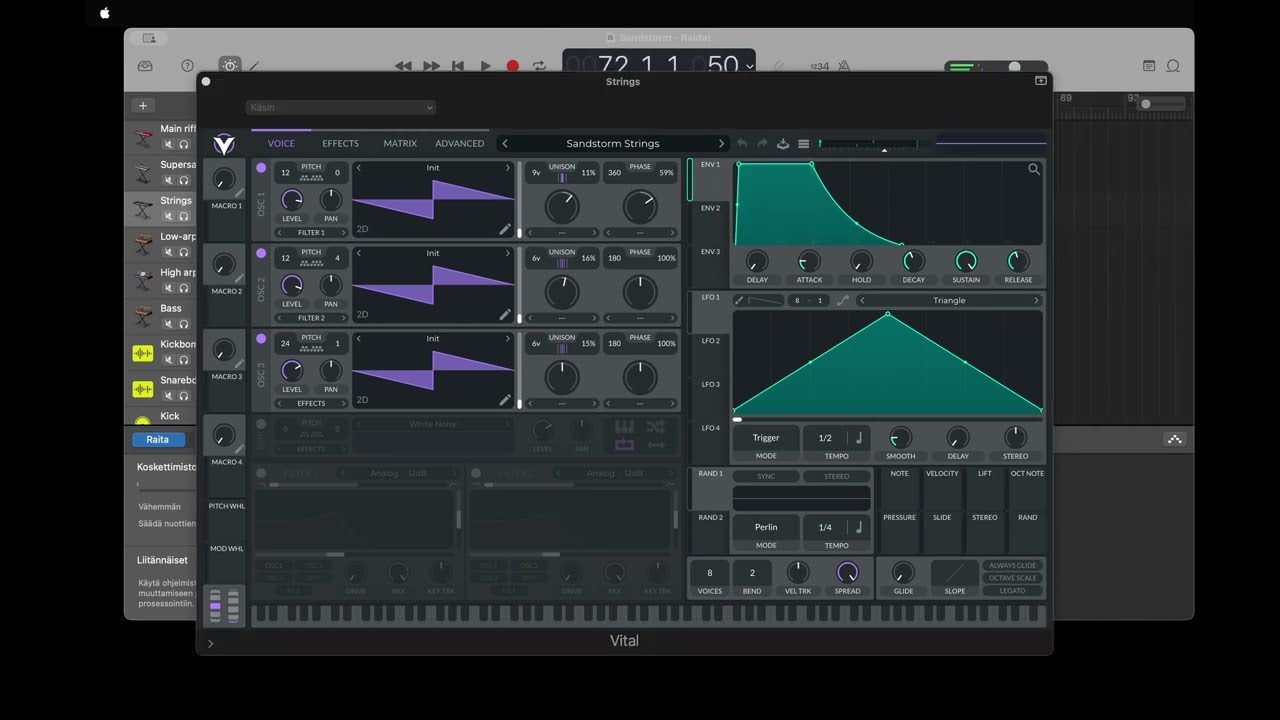This screenshot has height=720, width=1280.
Task: Toggle LFO 1 smooth curve icon
Action: pos(842,300)
